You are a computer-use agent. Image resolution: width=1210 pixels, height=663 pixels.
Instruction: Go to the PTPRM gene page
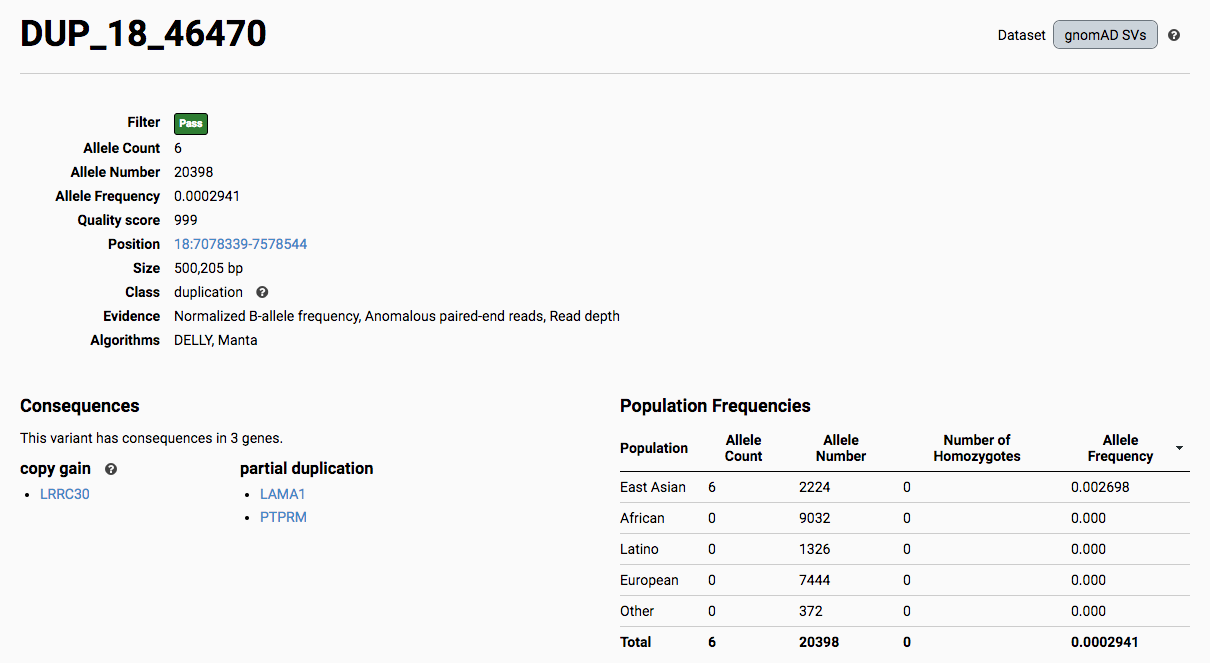click(x=283, y=517)
